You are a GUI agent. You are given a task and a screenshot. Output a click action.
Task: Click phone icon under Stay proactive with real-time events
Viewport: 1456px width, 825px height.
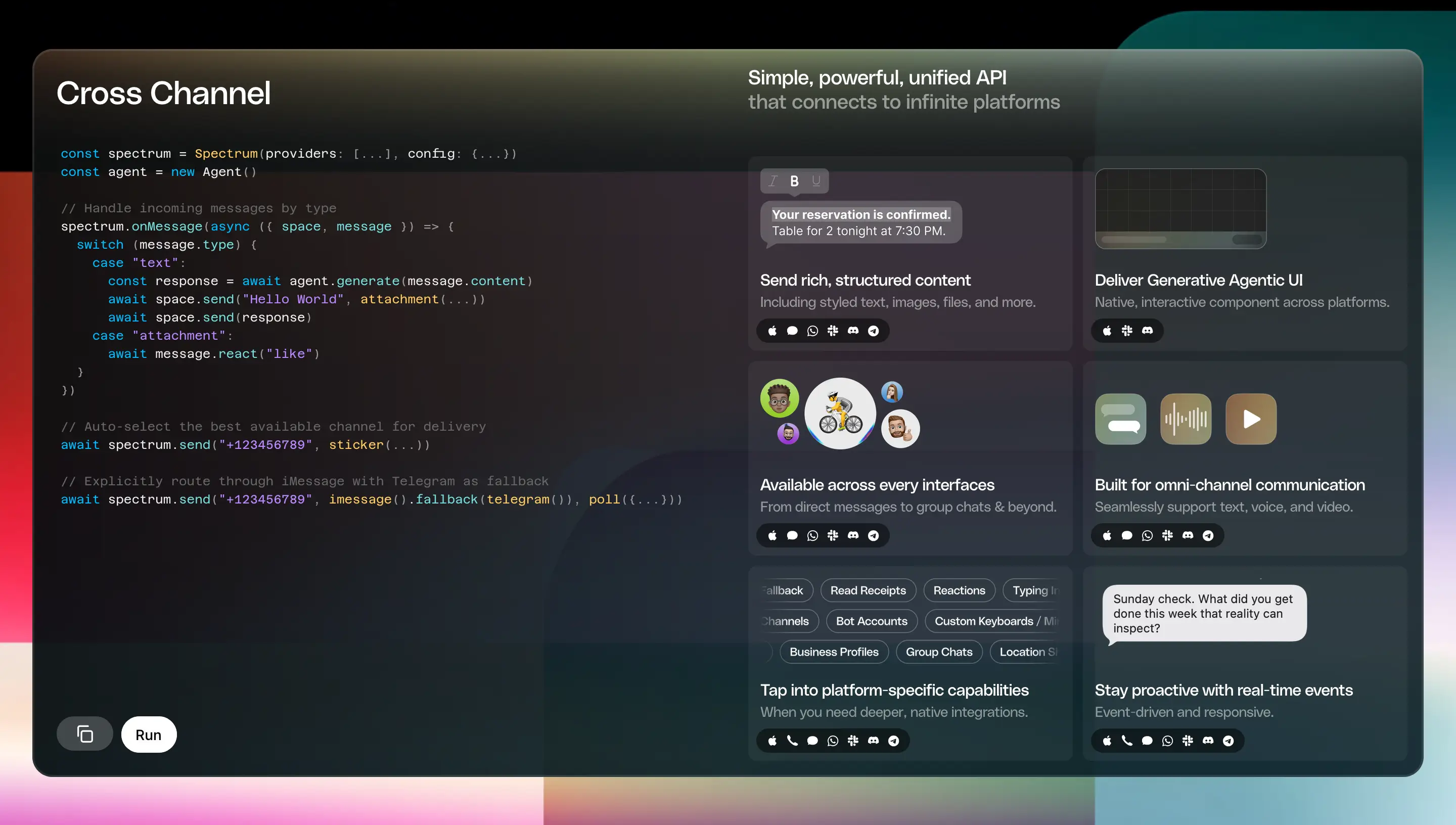point(1127,741)
